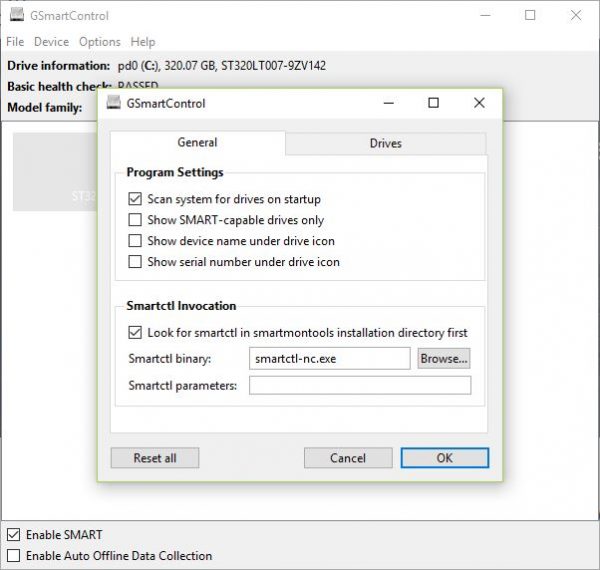
Task: Focus the Smartctl binary input field
Action: tap(329, 358)
